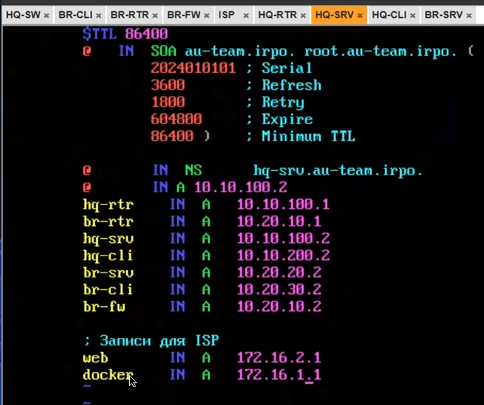Click the br-fw hostname
The image size is (484, 405).
pyautogui.click(x=104, y=307)
